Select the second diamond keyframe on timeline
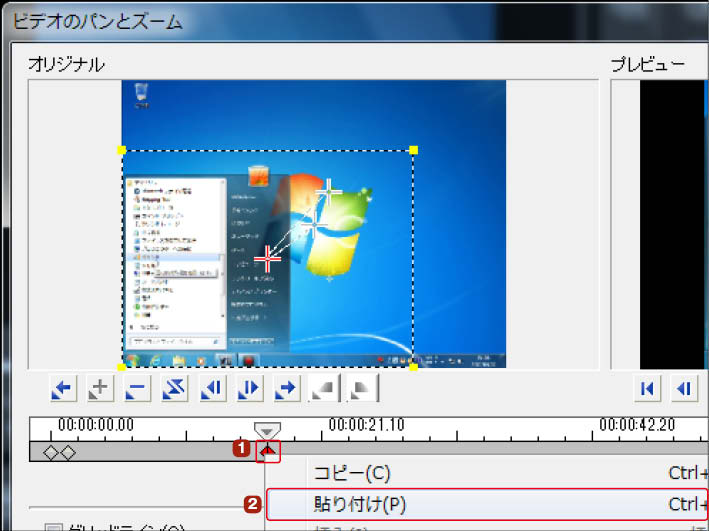The image size is (709, 531). pos(68,452)
